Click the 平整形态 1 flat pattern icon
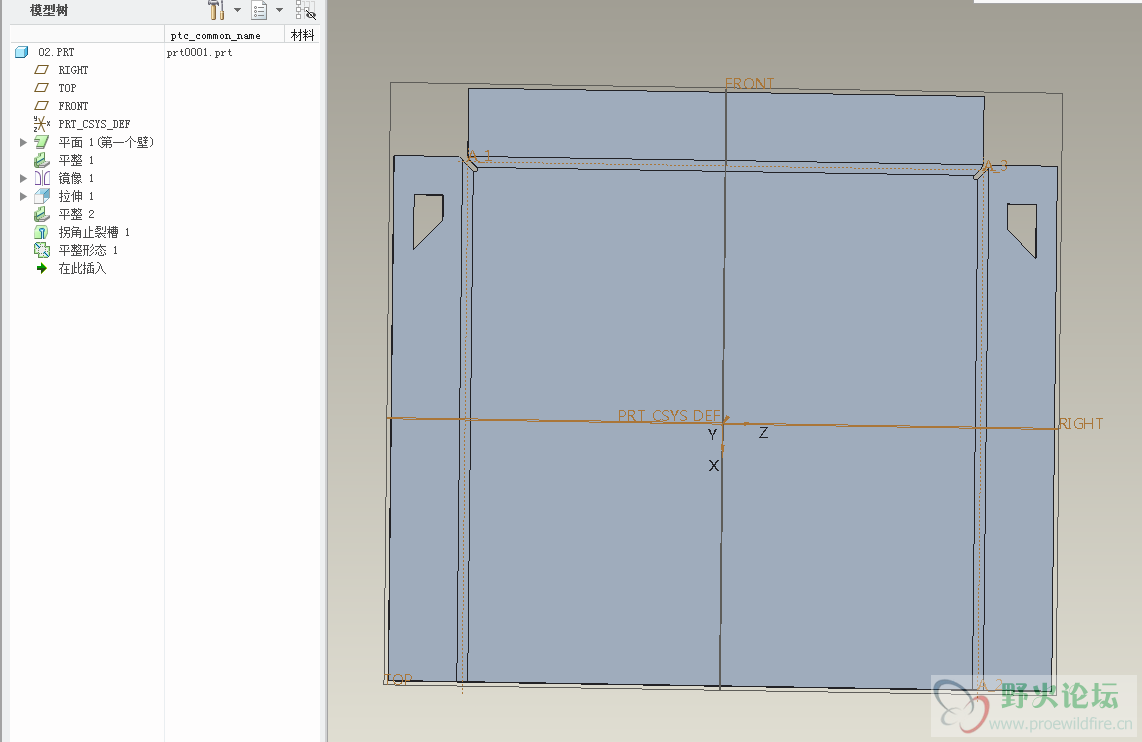The height and width of the screenshot is (742, 1142). pos(42,250)
